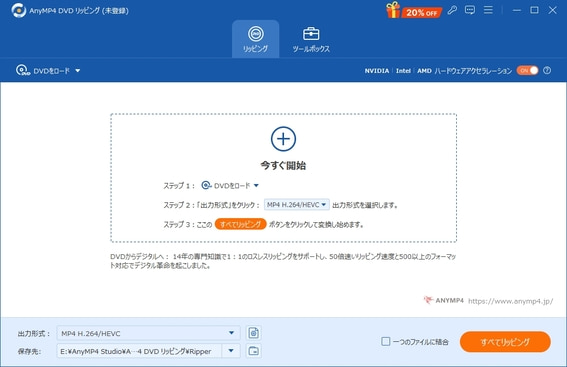Maximize the AnyMP4 window
This screenshot has width=567, height=367.
534,10
